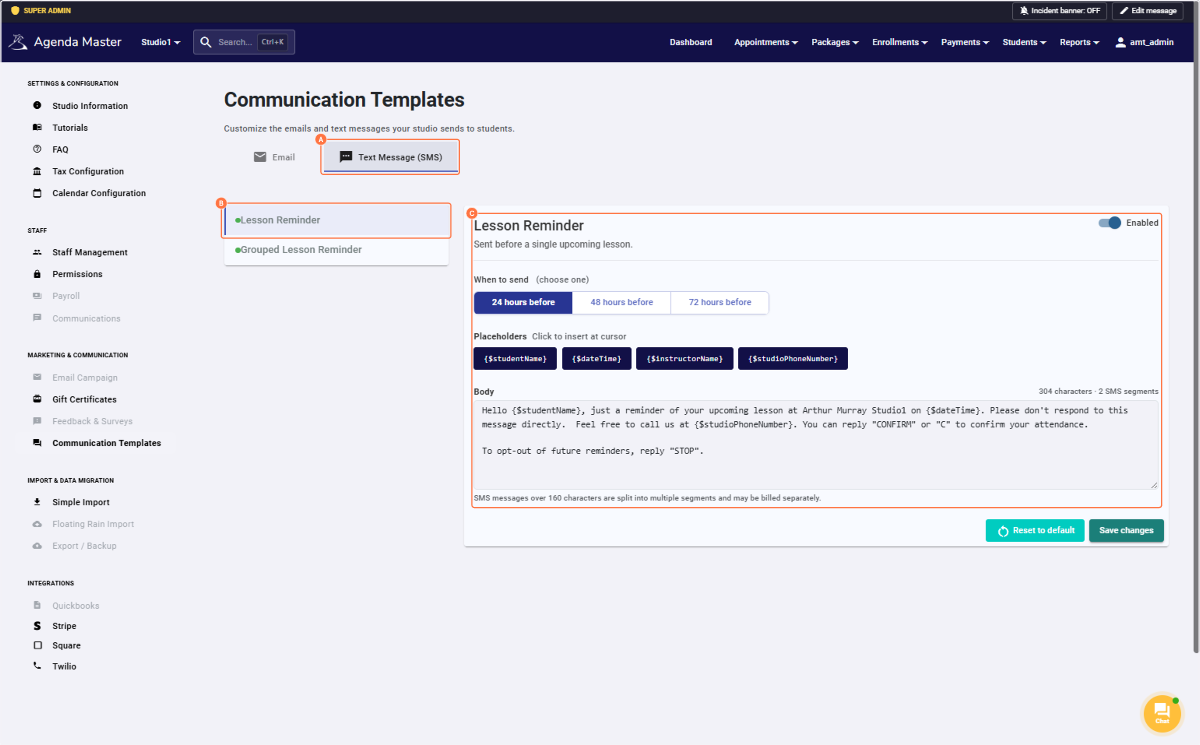Expand the Payments menu

965,42
